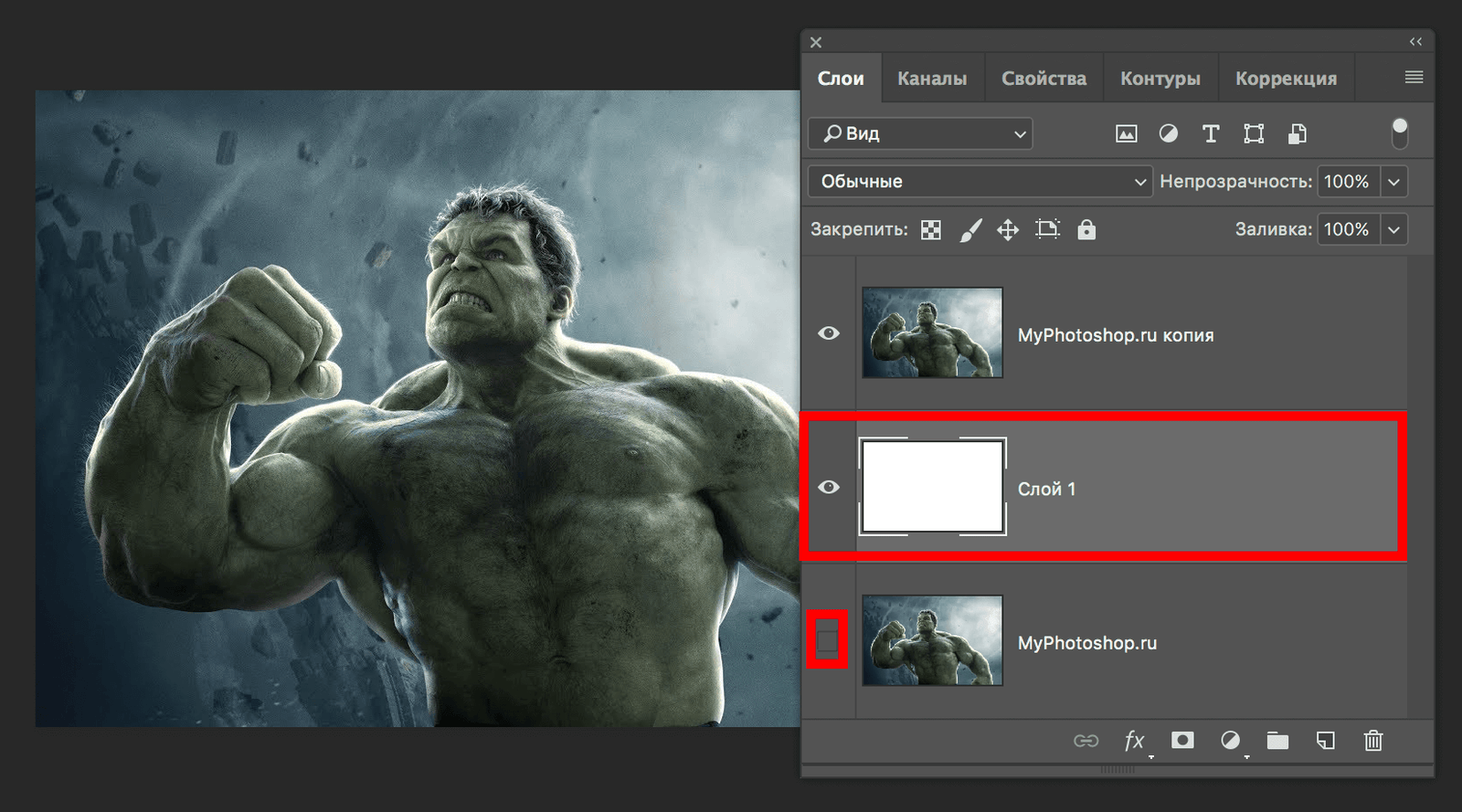Open the fx layer style menu
This screenshot has width=1462, height=812.
[1134, 740]
